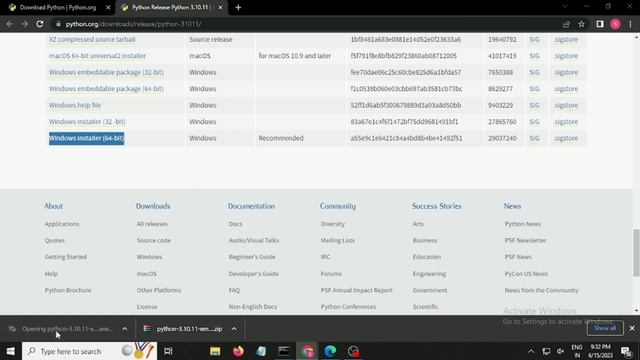Open the Downloads footer heading
The width and height of the screenshot is (640, 360).
(x=153, y=206)
